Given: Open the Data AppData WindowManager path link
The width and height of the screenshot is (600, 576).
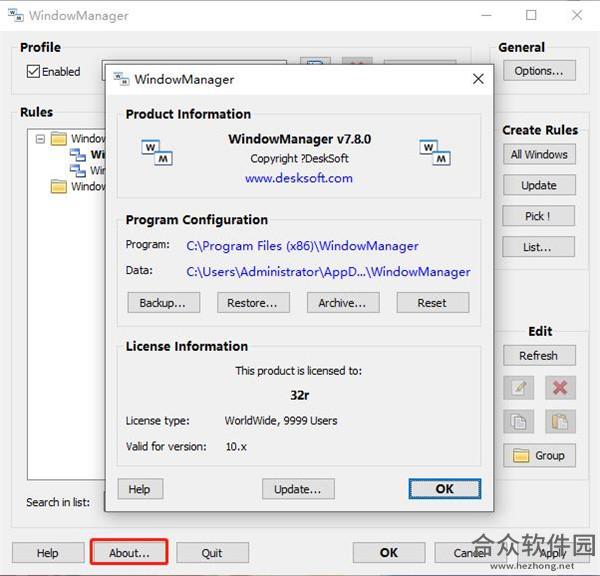Looking at the screenshot, I should point(328,272).
